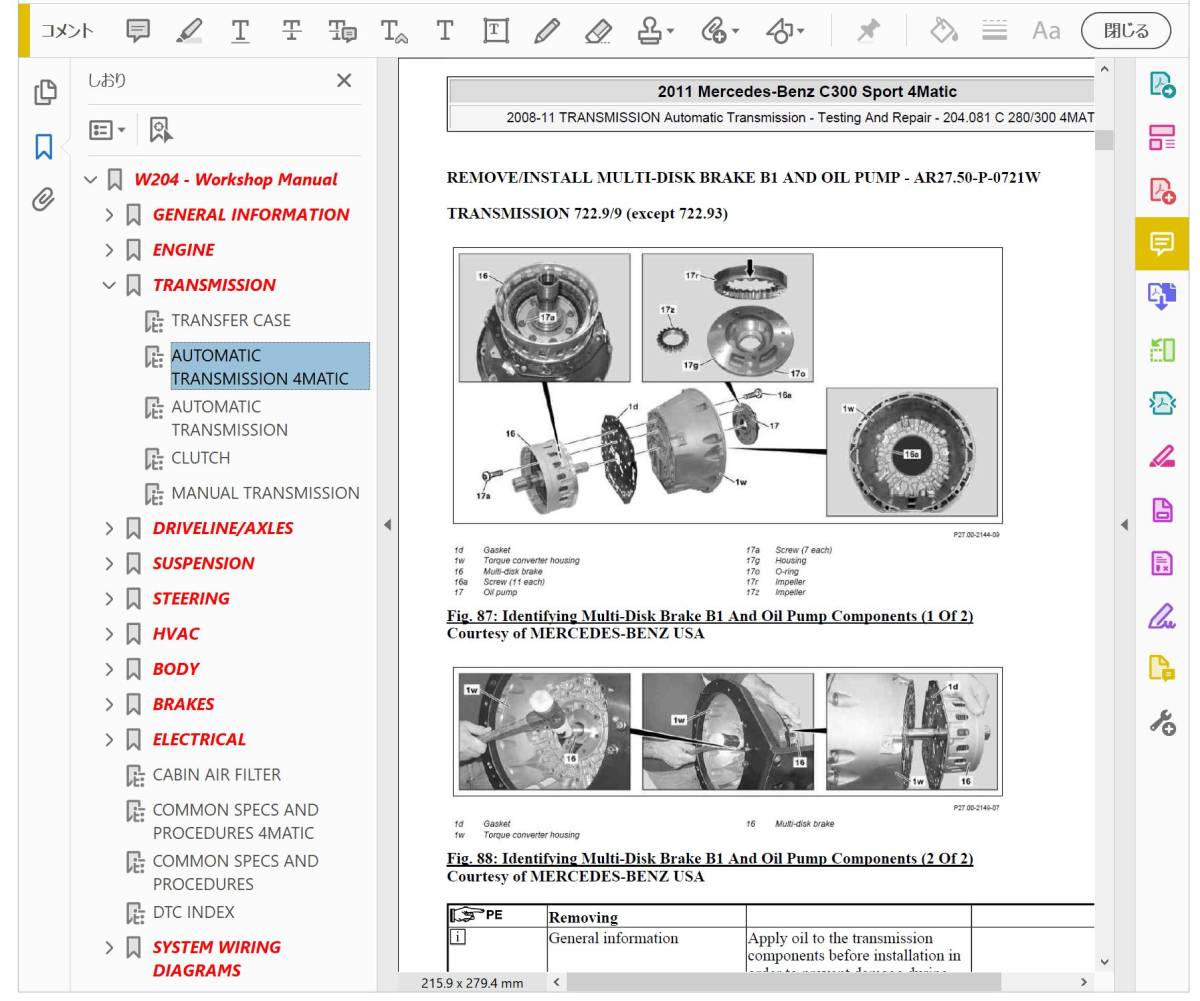Open the page thumbnails panel

[x=44, y=93]
